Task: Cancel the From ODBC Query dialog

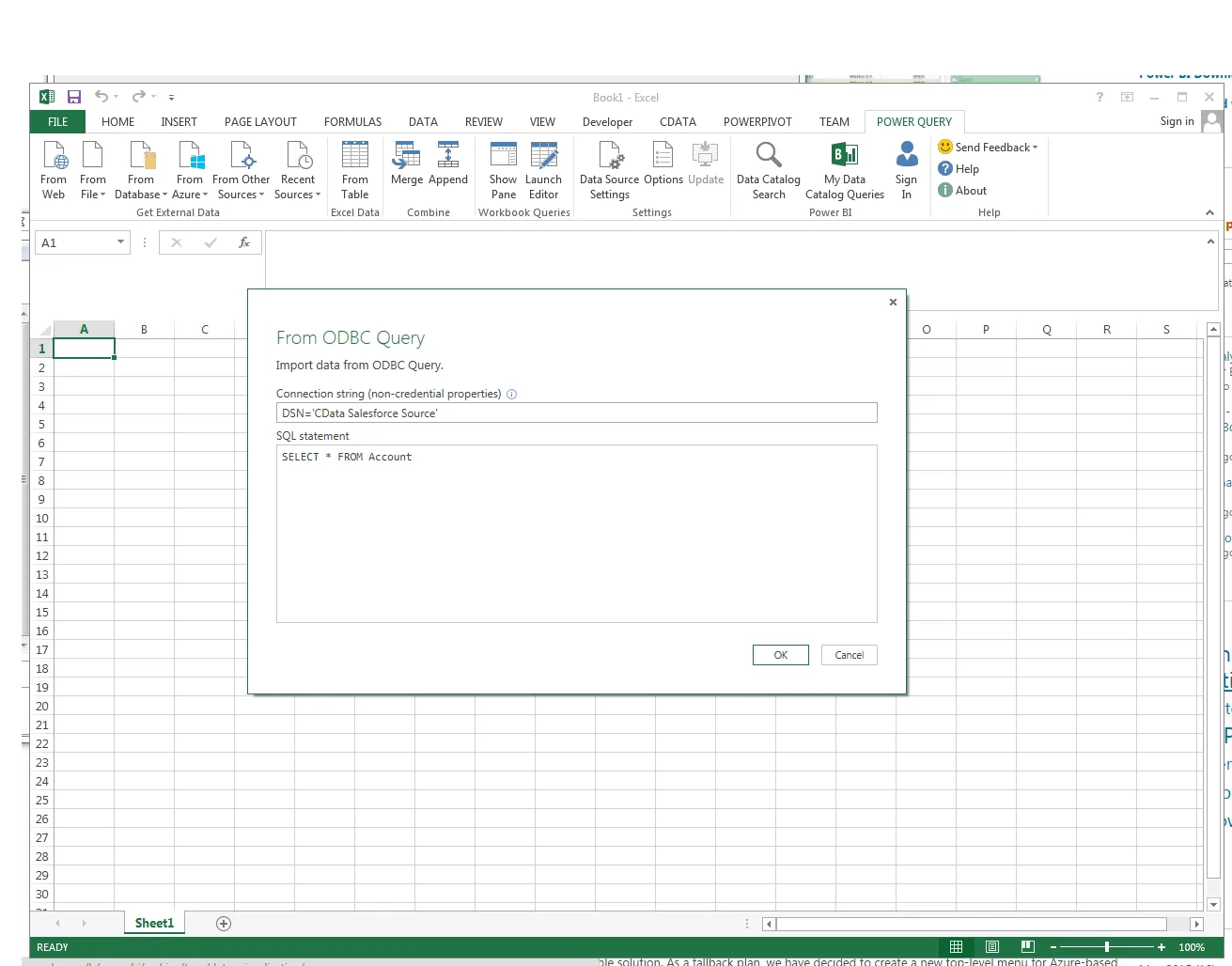Action: (849, 655)
